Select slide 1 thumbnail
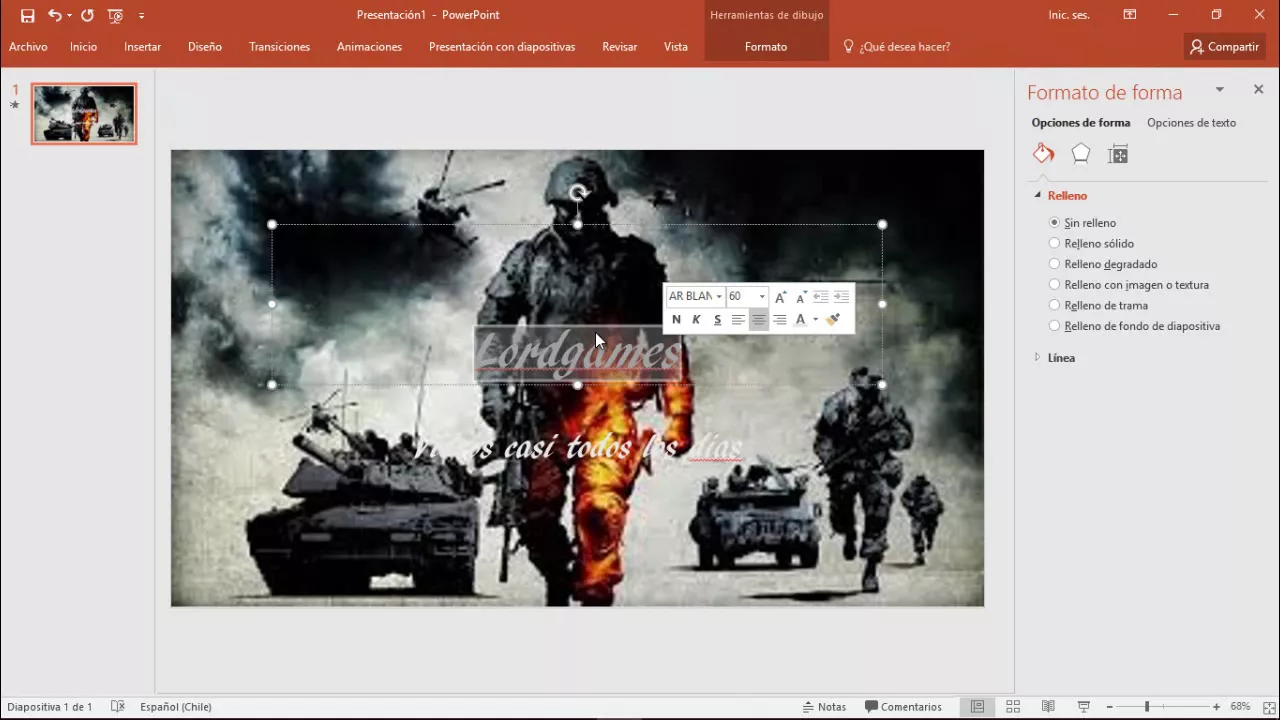 tap(84, 114)
